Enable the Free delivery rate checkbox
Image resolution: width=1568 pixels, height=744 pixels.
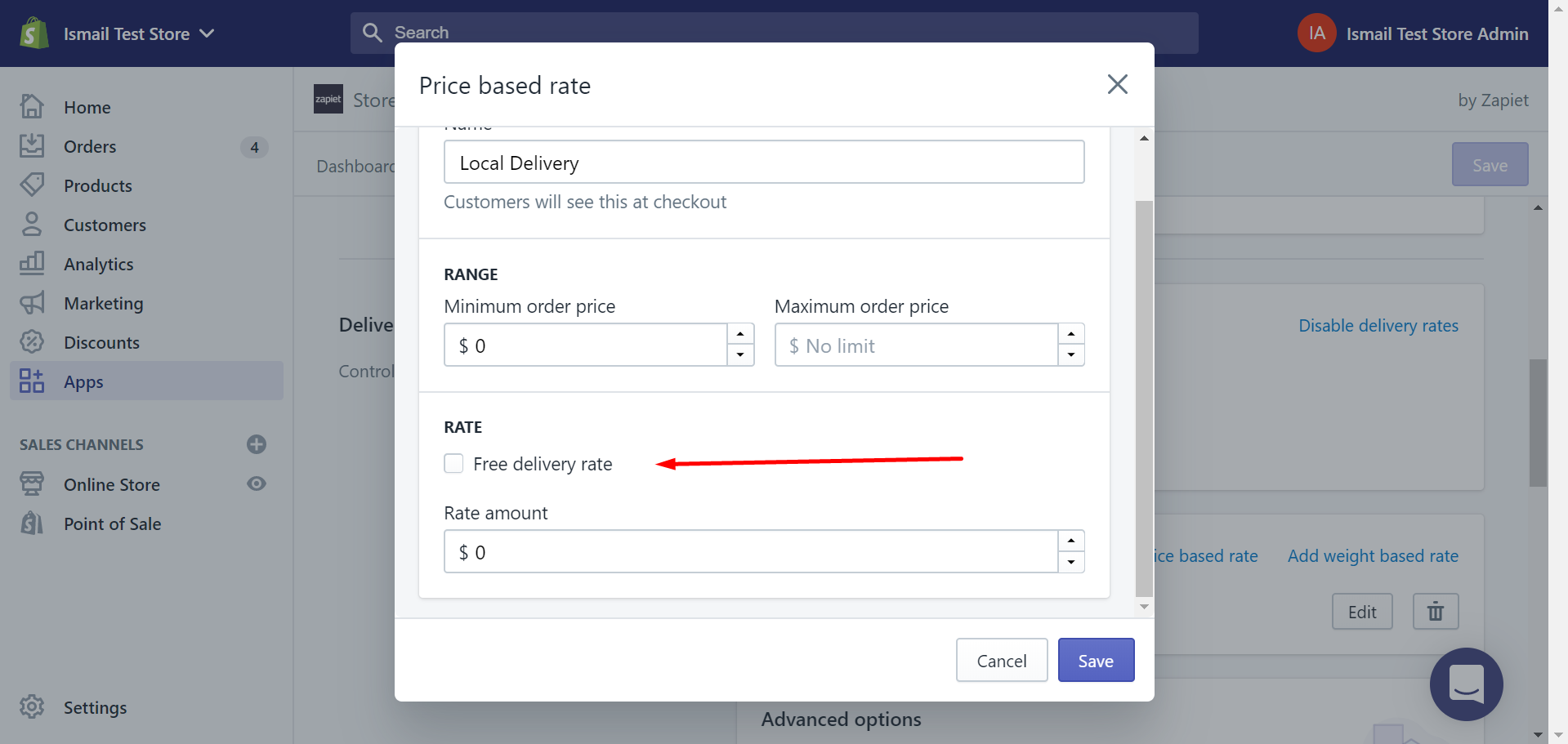(453, 463)
